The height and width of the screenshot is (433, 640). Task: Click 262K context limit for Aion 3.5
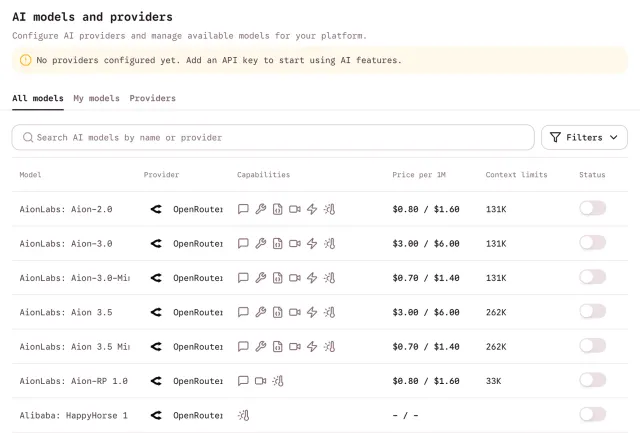tap(496, 312)
